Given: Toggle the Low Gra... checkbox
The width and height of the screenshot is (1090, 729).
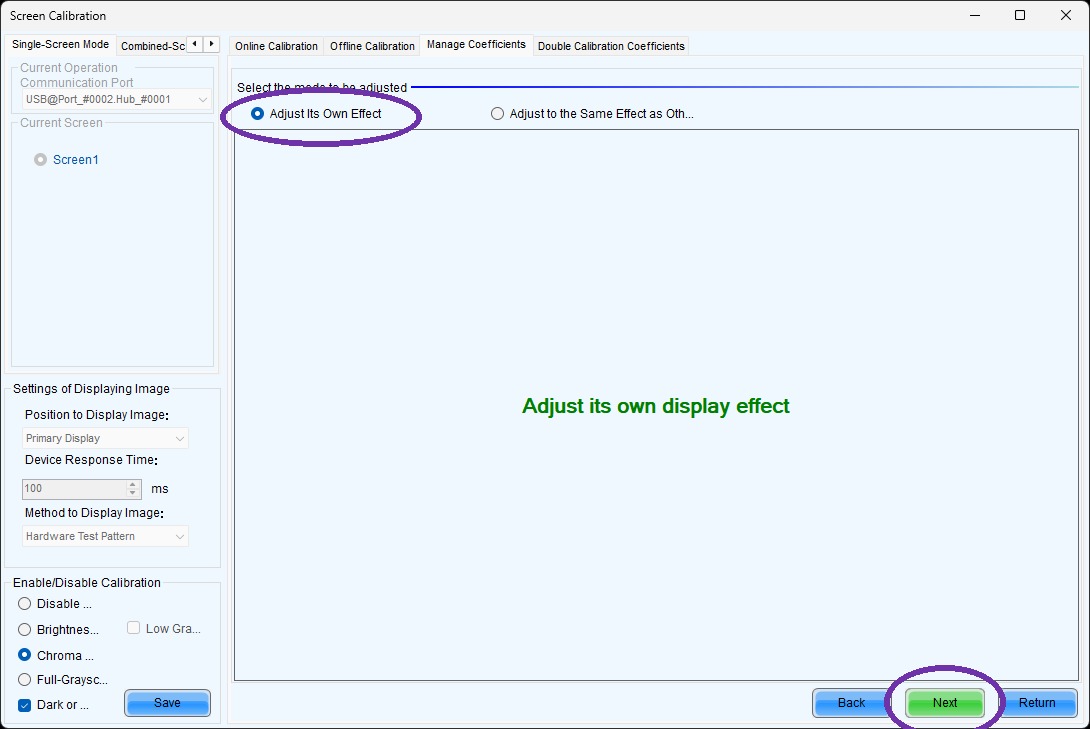Looking at the screenshot, I should 133,628.
